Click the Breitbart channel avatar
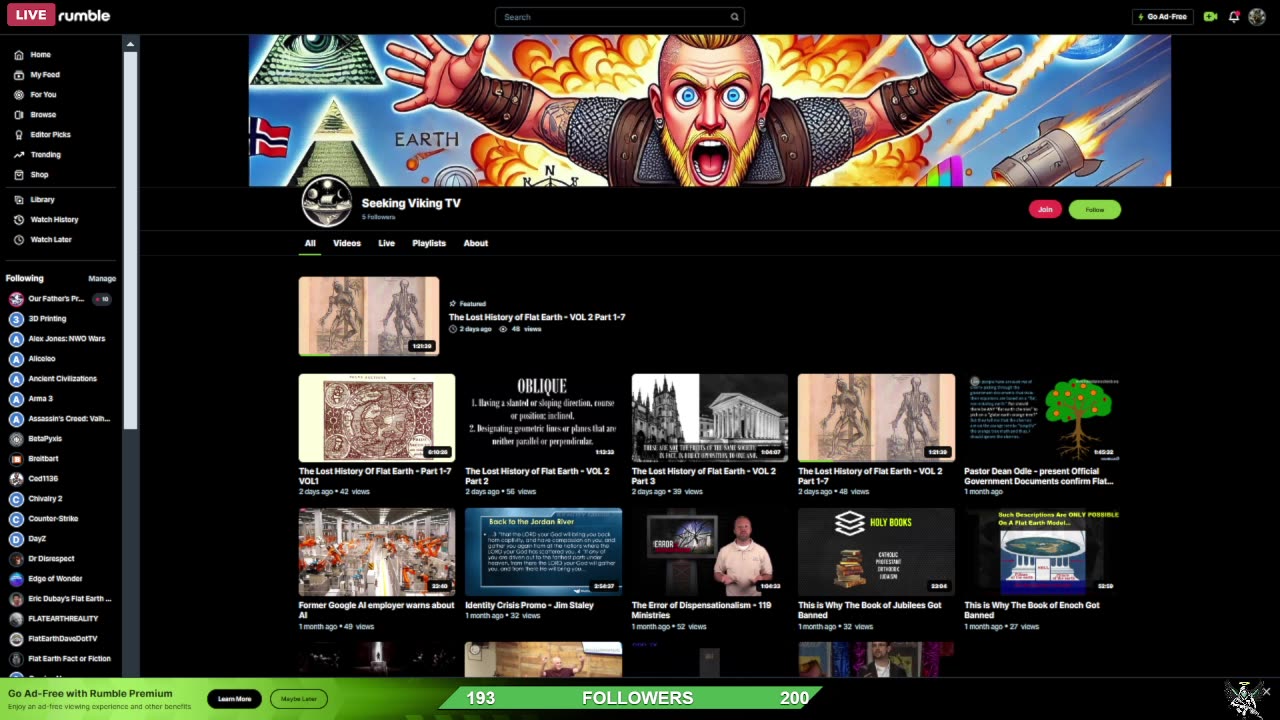The height and width of the screenshot is (720, 1280). [x=16, y=459]
